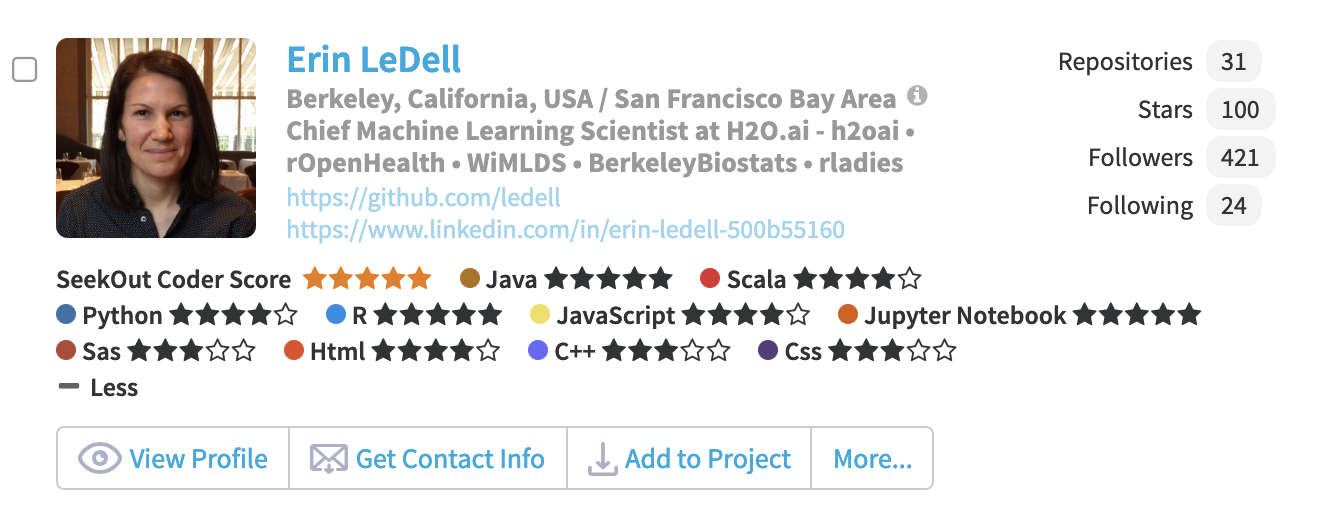This screenshot has height=516, width=1332.
Task: Click the eye icon beside View Profile
Action: point(99,459)
